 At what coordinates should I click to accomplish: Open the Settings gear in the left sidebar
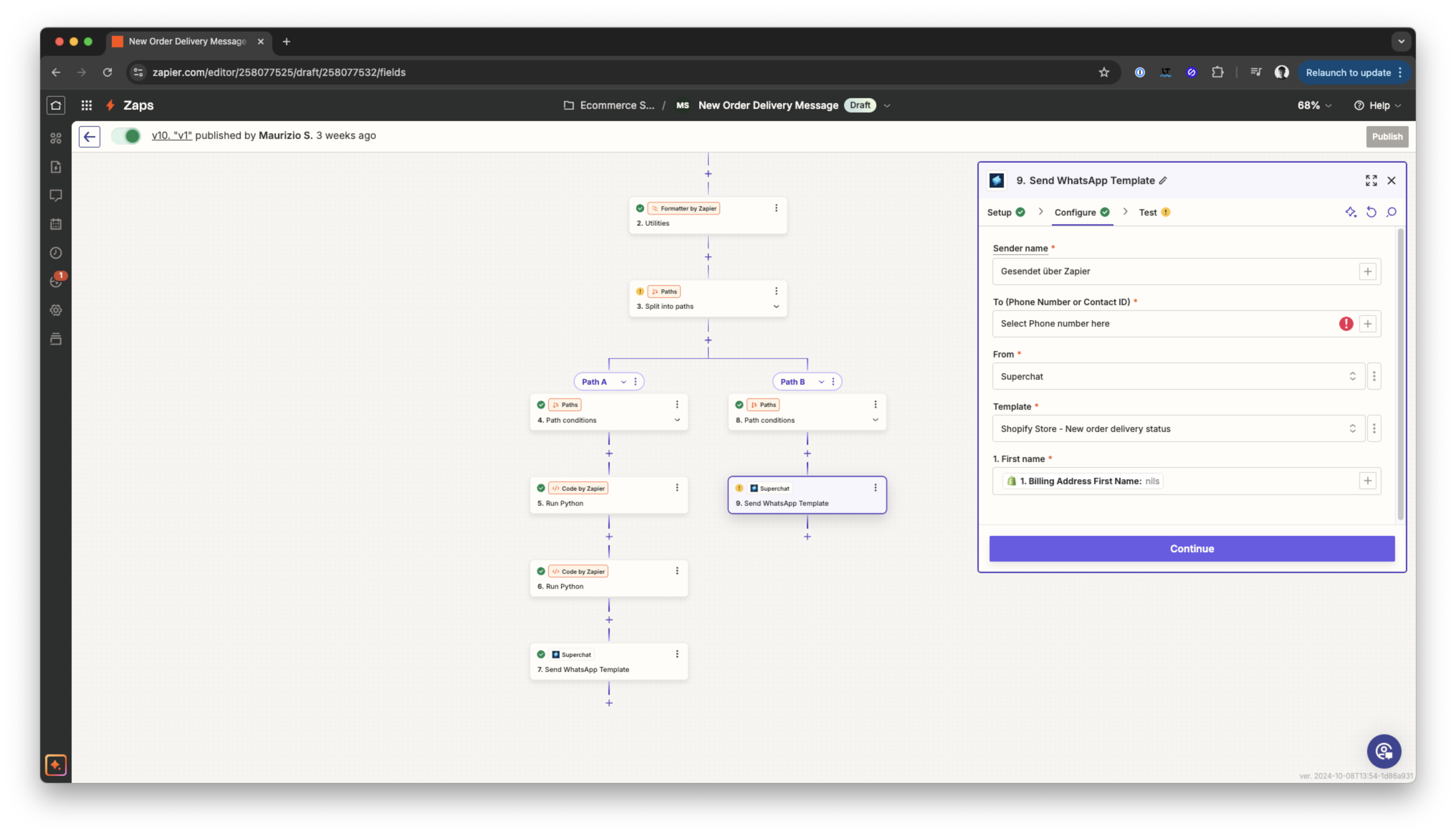click(x=56, y=310)
